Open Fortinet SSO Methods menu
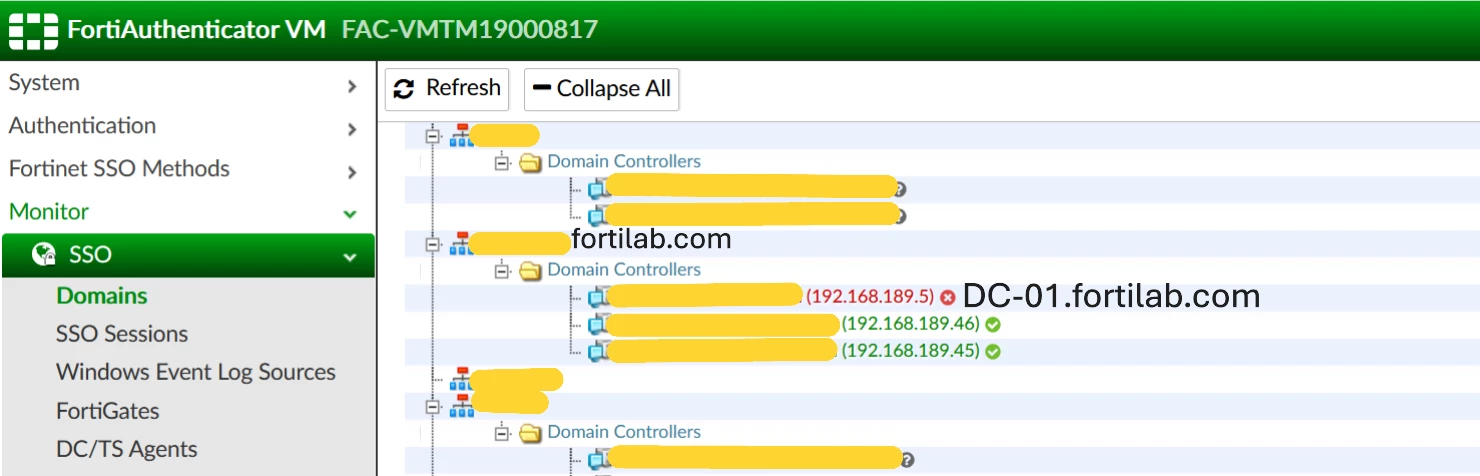 [119, 169]
